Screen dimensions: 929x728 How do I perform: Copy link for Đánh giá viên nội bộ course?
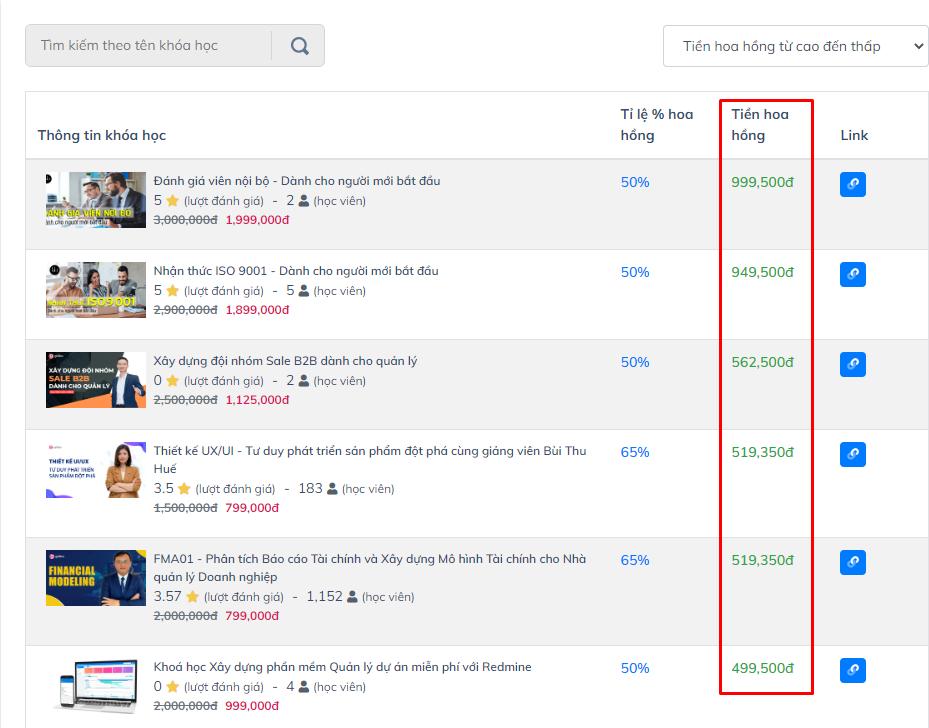pyautogui.click(x=853, y=184)
